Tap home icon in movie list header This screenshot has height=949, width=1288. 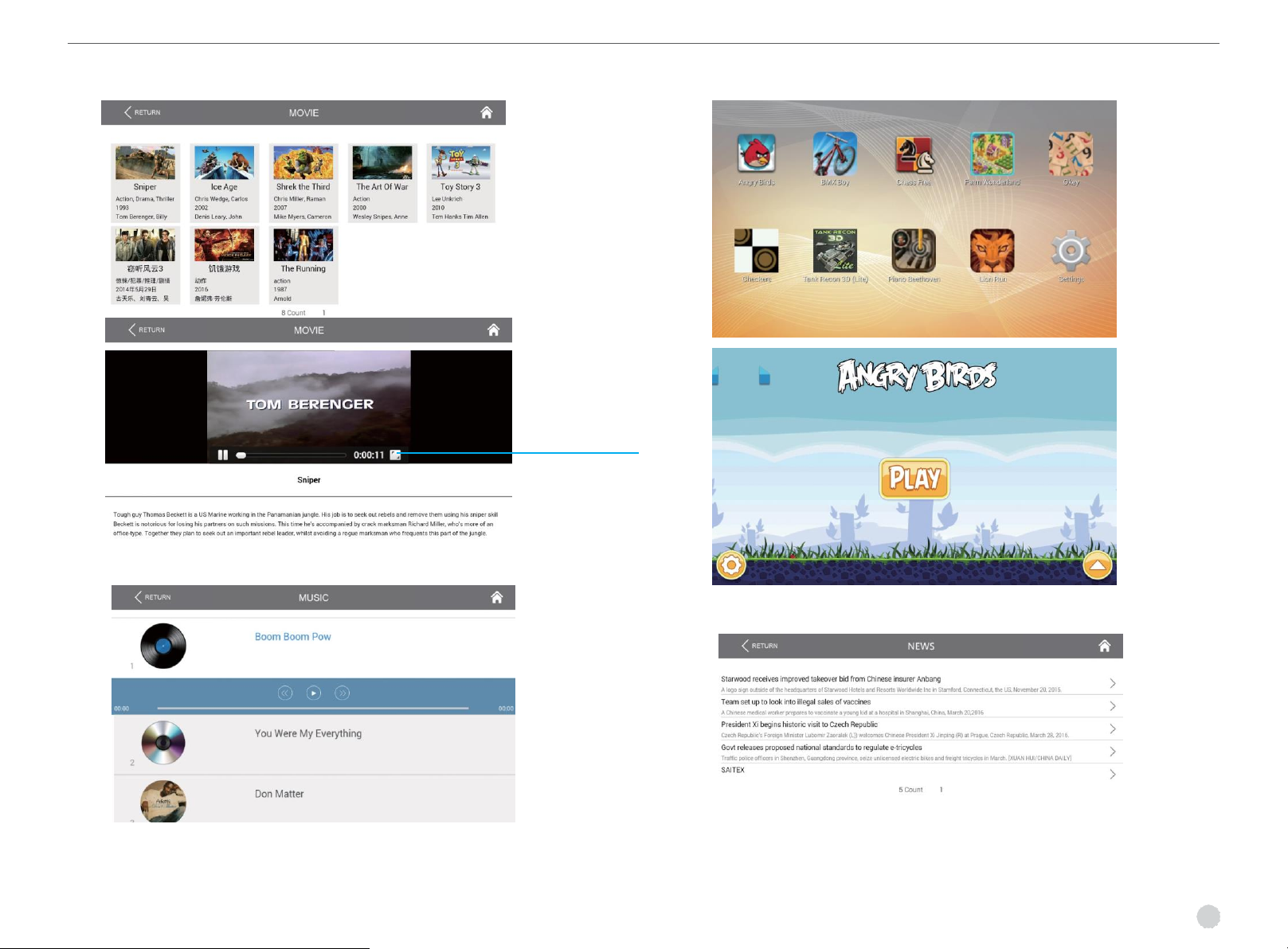click(487, 112)
